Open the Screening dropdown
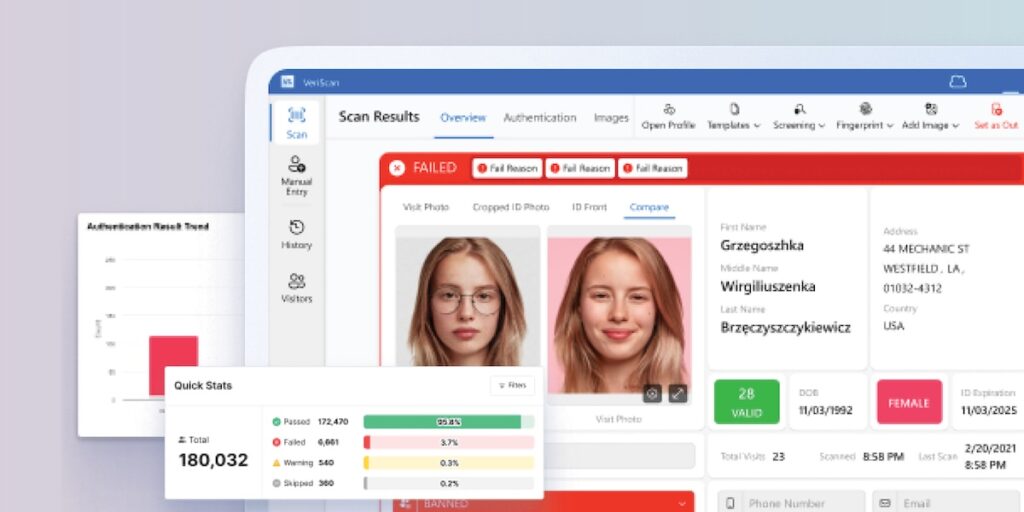Viewport: 1024px width, 512px height. pyautogui.click(x=799, y=117)
